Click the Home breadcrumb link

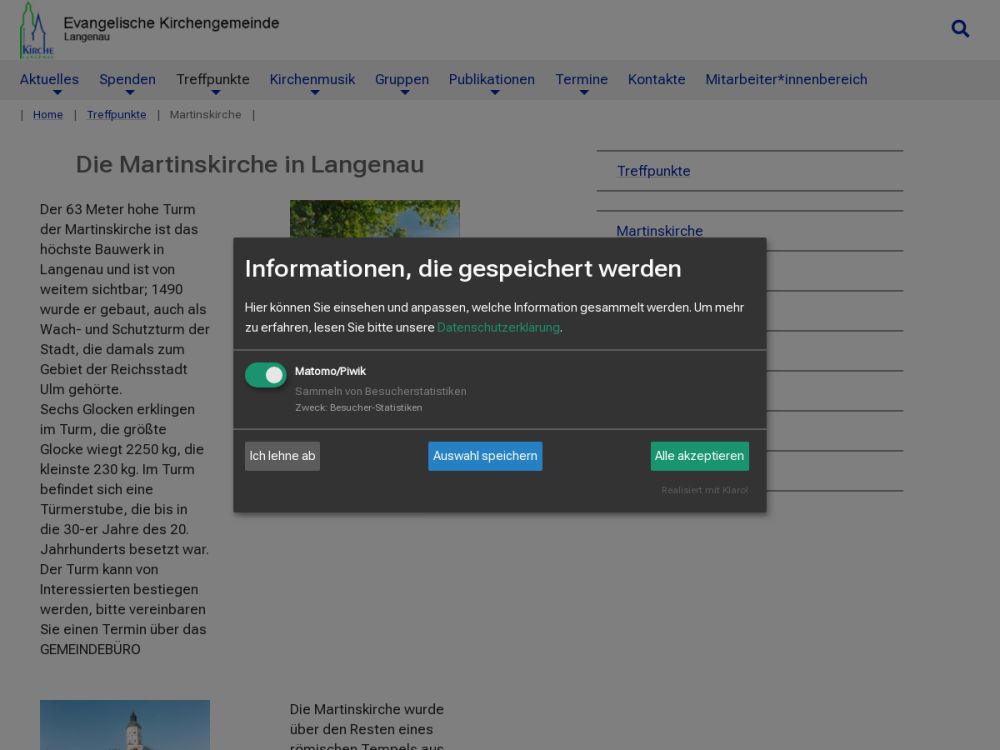tap(48, 115)
